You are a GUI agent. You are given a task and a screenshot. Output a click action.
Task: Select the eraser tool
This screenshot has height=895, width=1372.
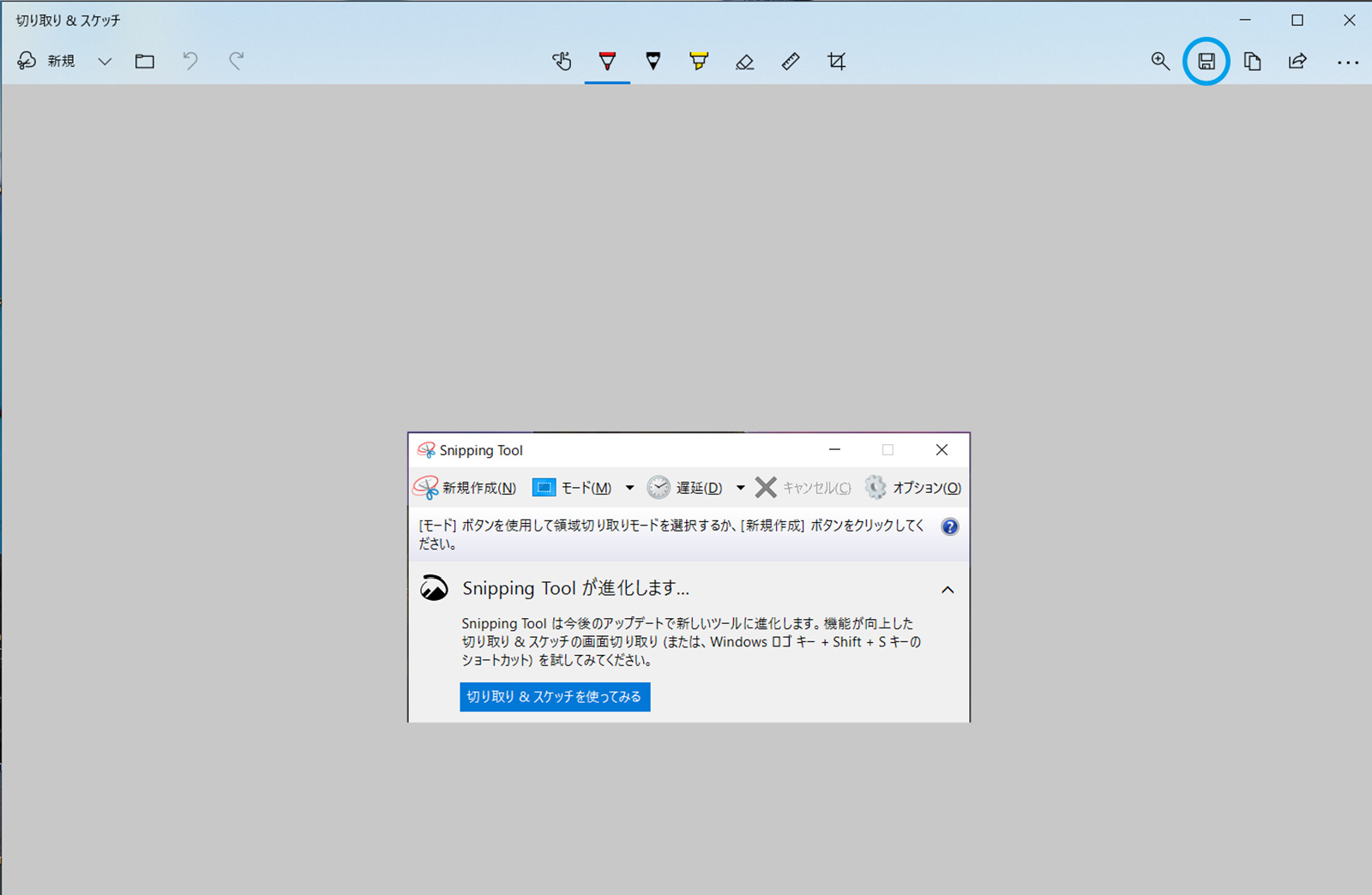click(745, 62)
